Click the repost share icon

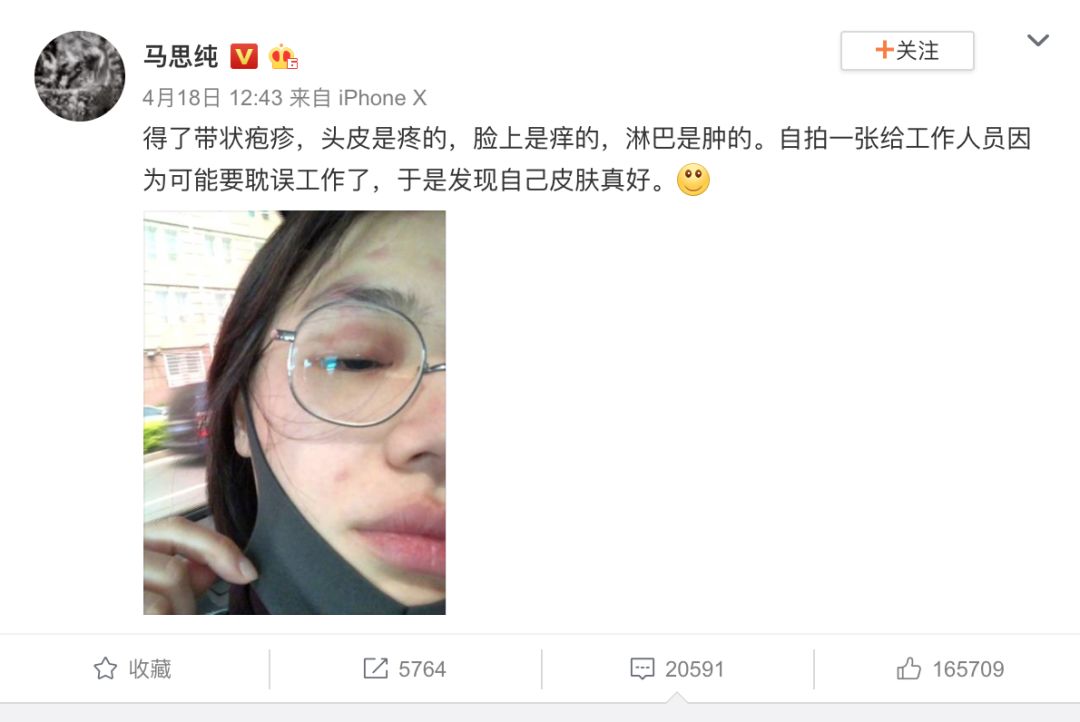point(375,668)
